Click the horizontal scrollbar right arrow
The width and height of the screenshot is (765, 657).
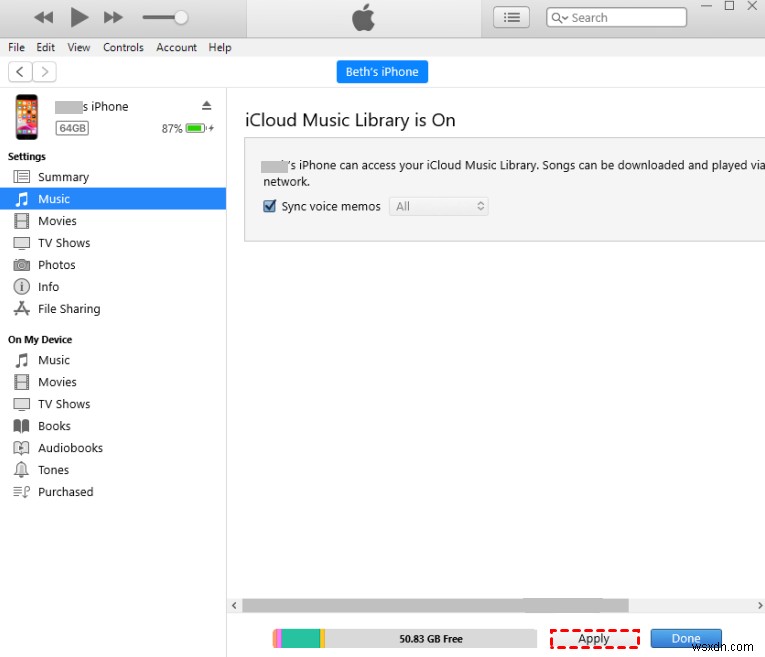tap(760, 605)
